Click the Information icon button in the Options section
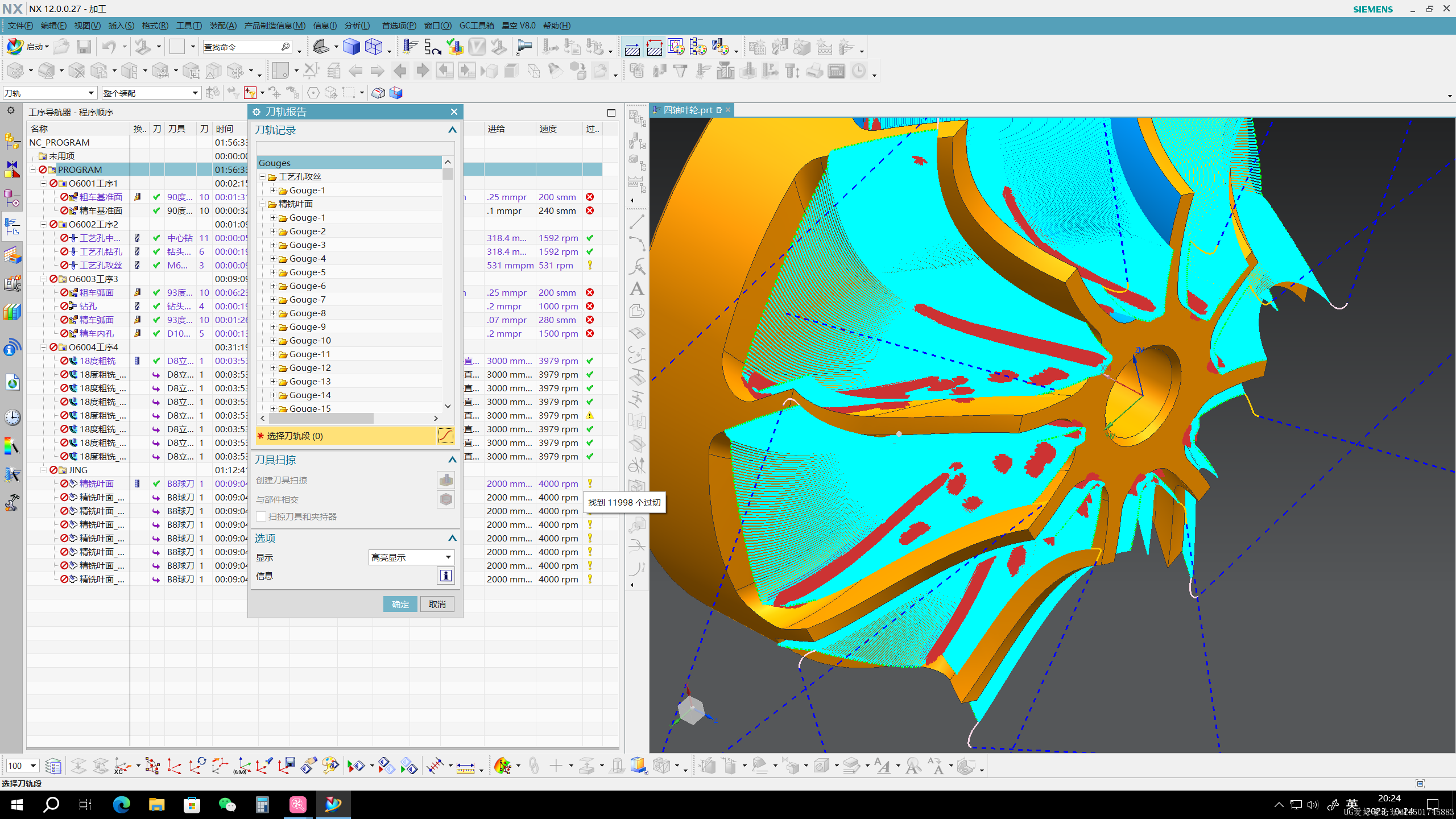Viewport: 1456px width, 819px height. pos(446,576)
